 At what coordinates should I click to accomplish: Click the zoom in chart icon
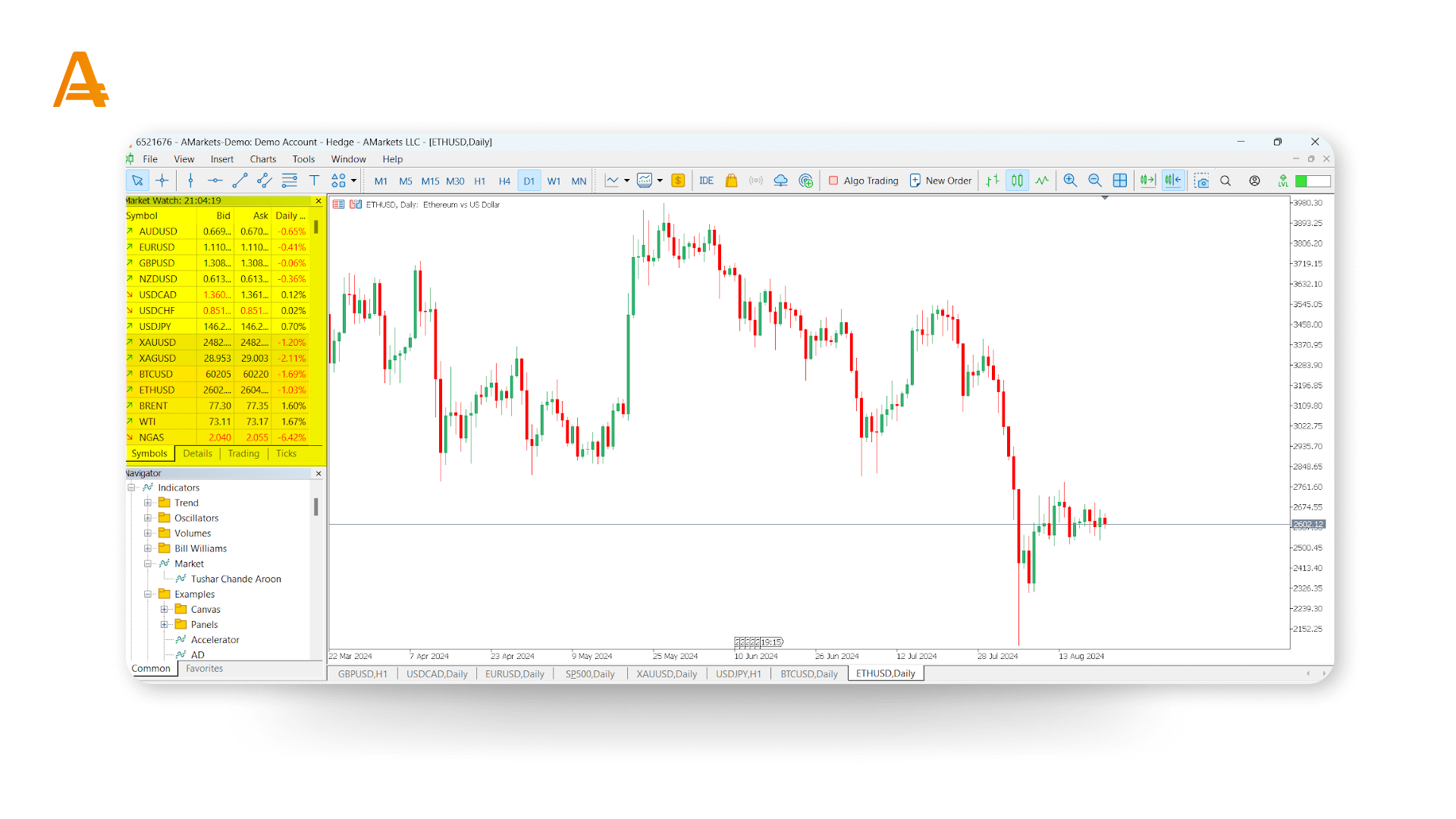(x=1070, y=180)
